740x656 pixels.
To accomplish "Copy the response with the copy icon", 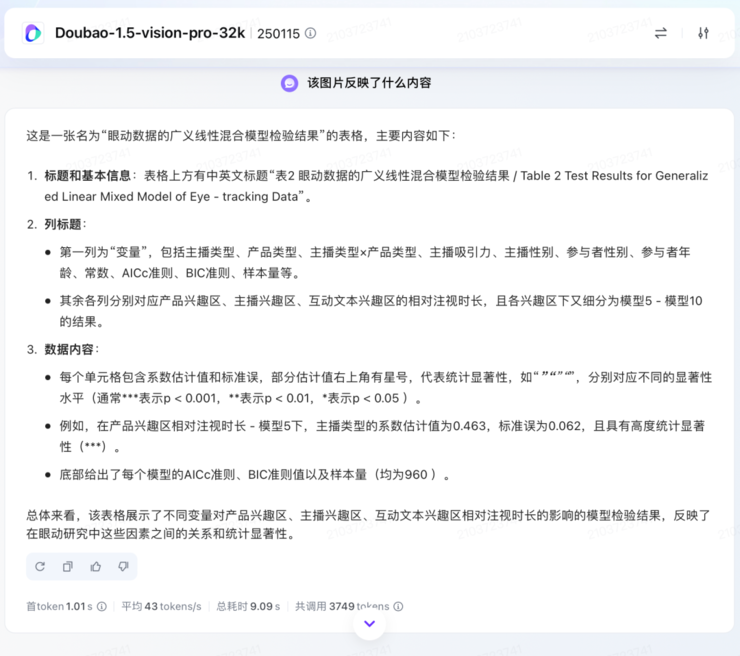I will tap(68, 567).
